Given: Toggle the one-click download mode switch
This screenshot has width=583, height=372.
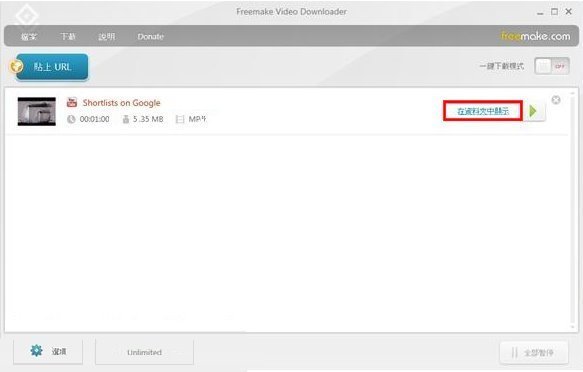Looking at the screenshot, I should pos(552,66).
